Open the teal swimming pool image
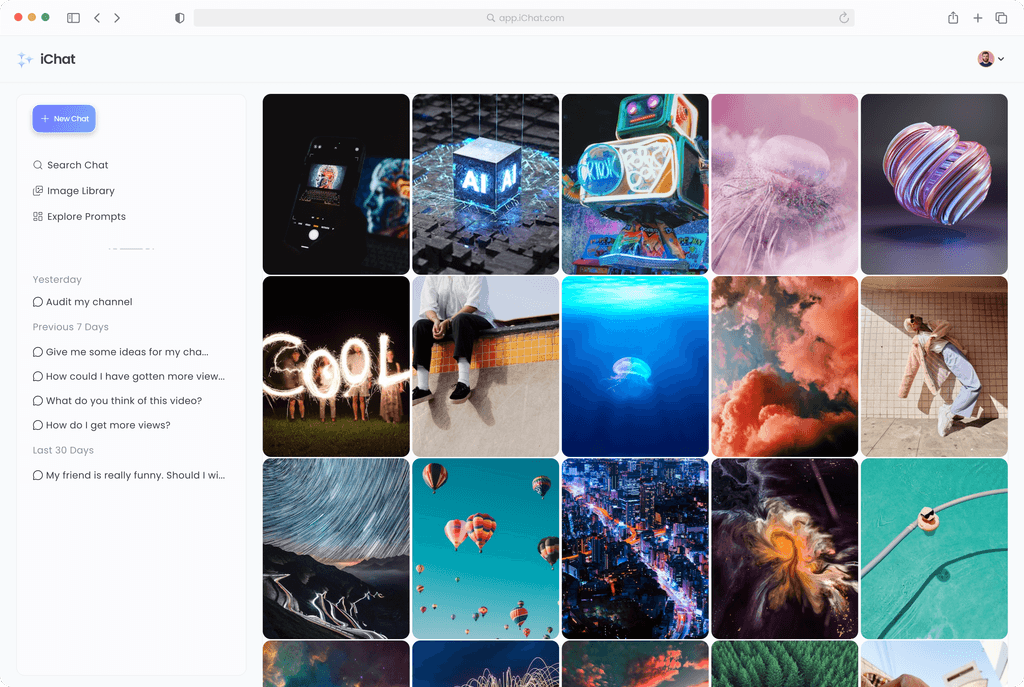1024x687 pixels. coord(935,549)
